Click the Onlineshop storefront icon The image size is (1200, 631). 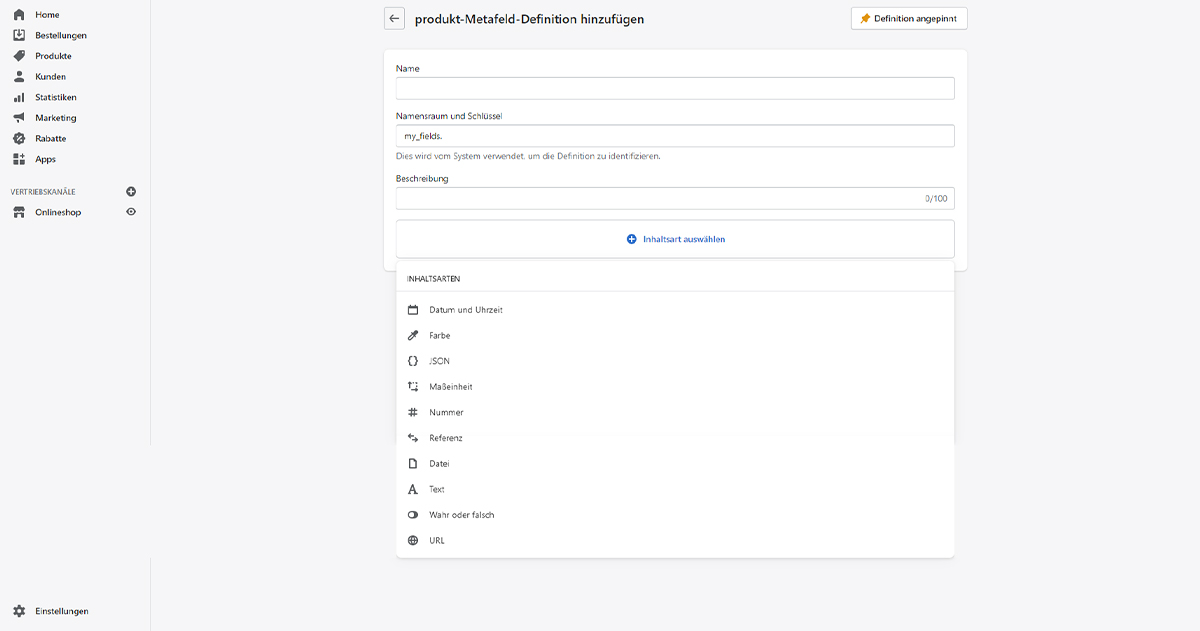[x=19, y=212]
